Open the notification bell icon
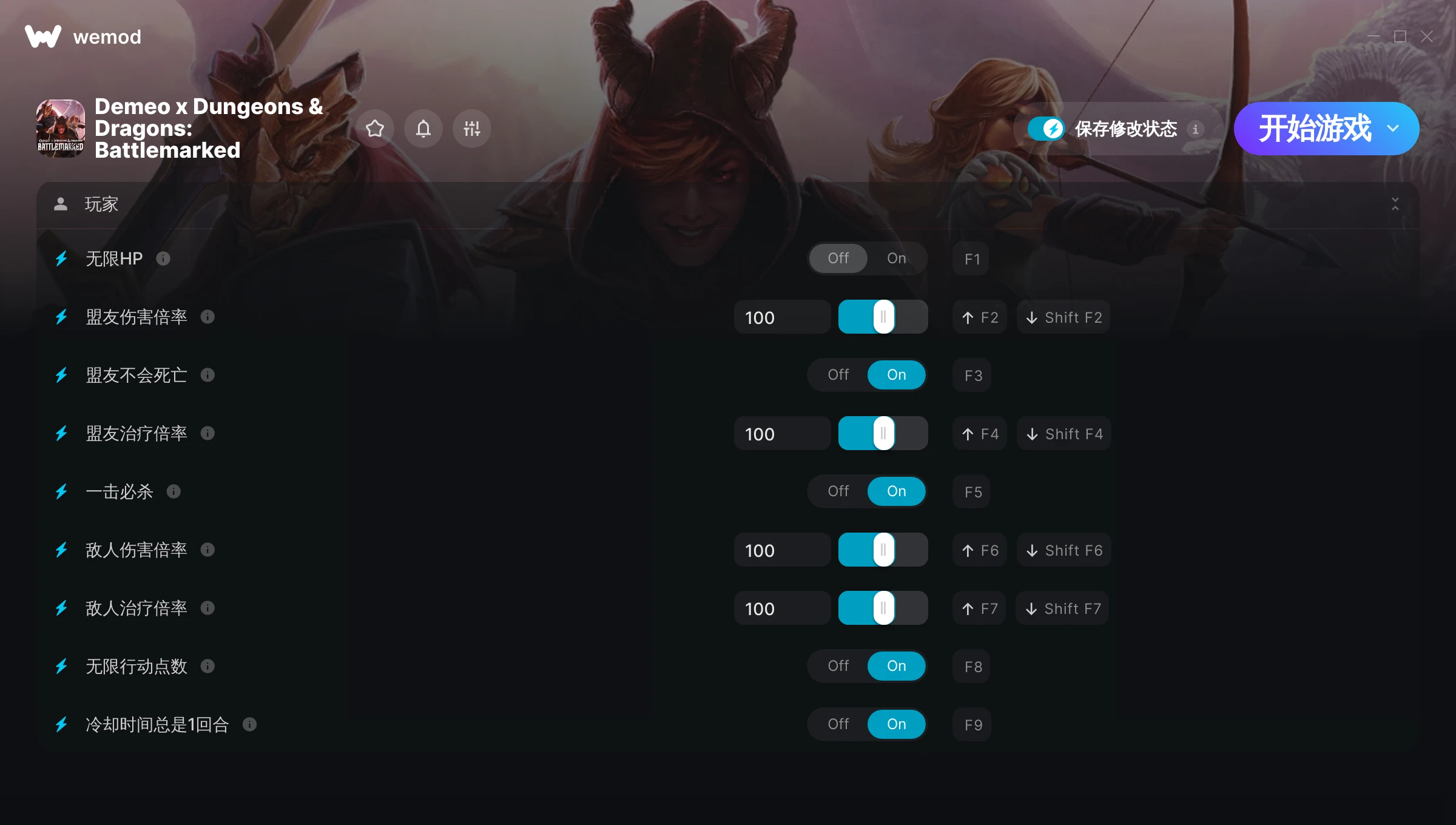 [423, 129]
